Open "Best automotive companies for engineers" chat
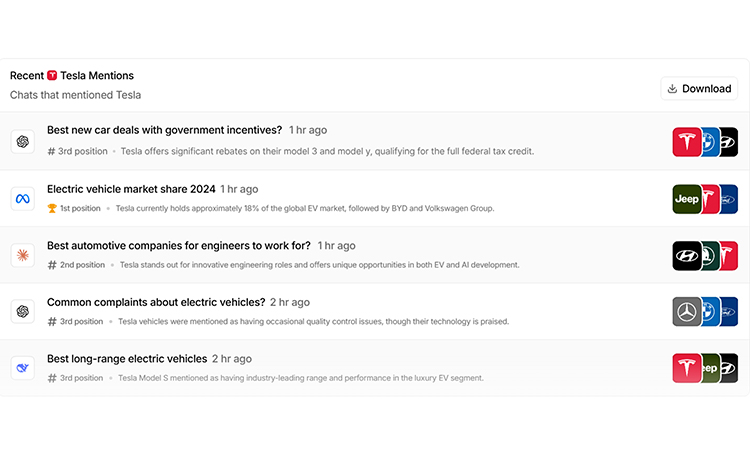750x450 pixels. 178,245
